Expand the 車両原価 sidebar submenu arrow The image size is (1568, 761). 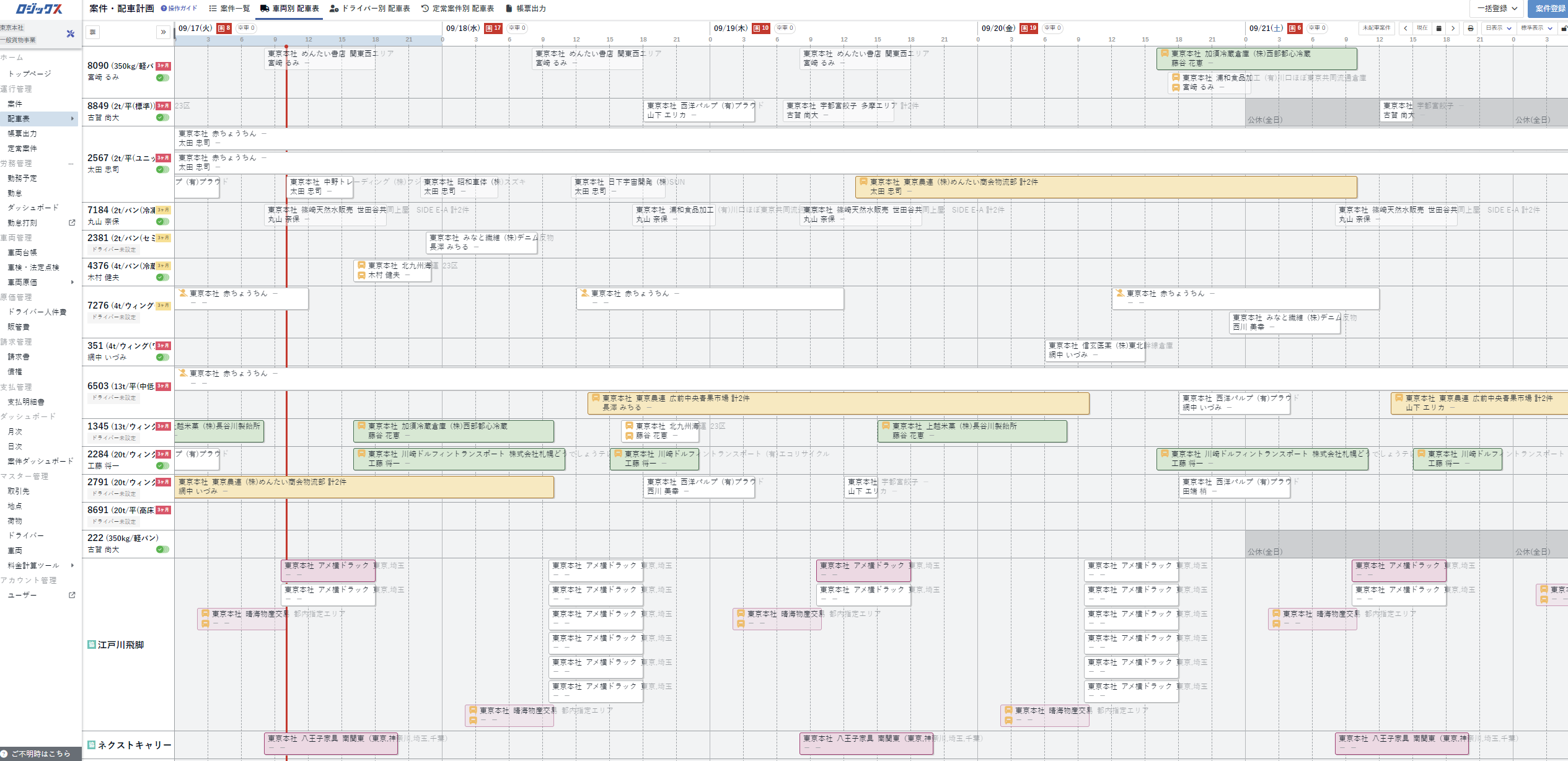point(73,282)
